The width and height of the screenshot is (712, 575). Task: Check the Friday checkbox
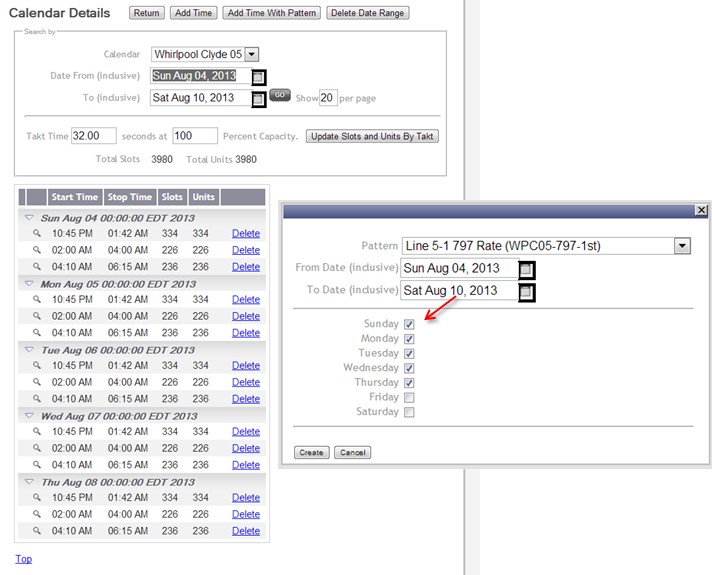pyautogui.click(x=409, y=397)
